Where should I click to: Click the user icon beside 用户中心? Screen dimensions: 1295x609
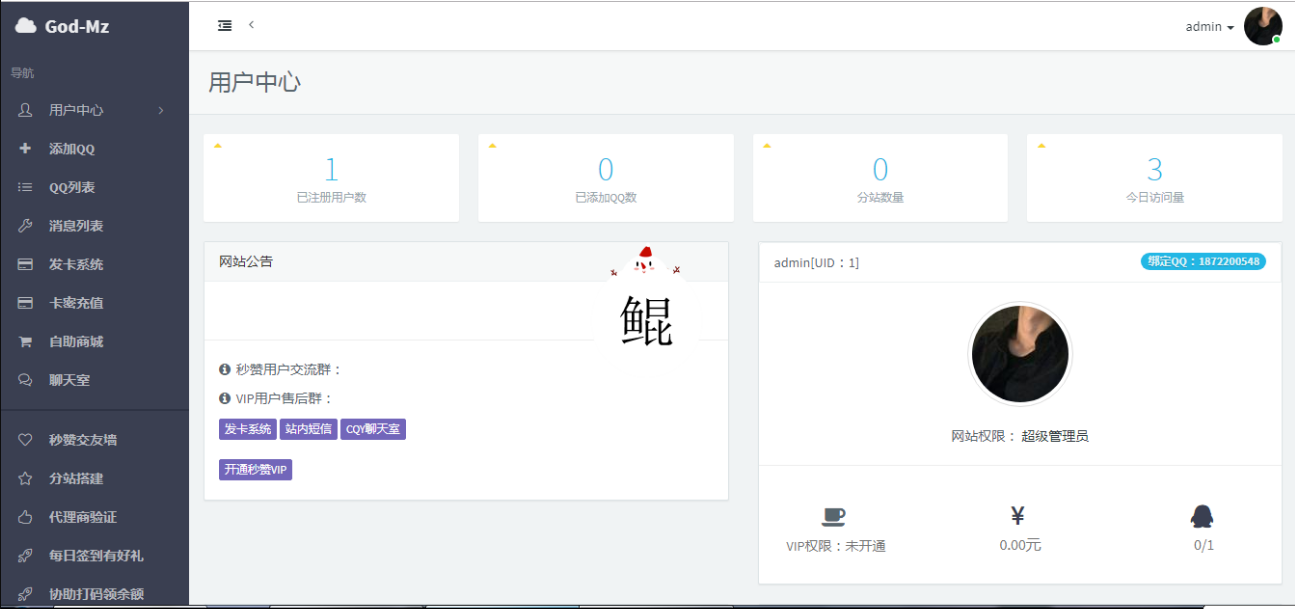point(25,110)
